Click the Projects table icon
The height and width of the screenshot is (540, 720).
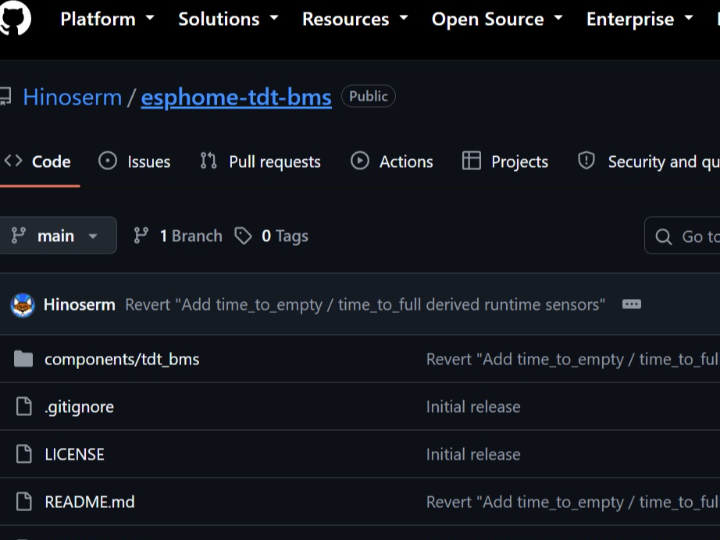click(x=471, y=161)
